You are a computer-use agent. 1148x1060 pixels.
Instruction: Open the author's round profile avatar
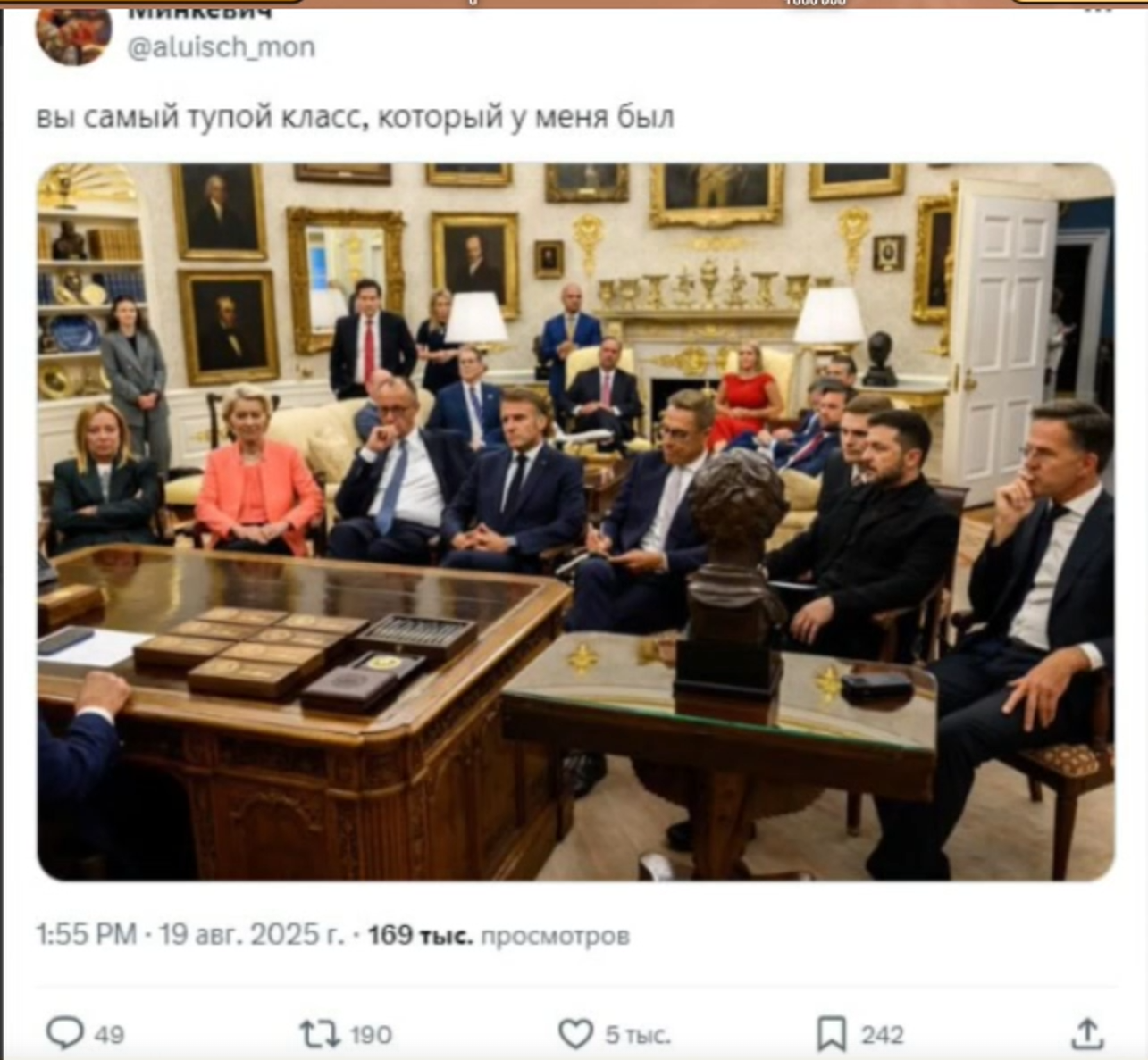73,35
